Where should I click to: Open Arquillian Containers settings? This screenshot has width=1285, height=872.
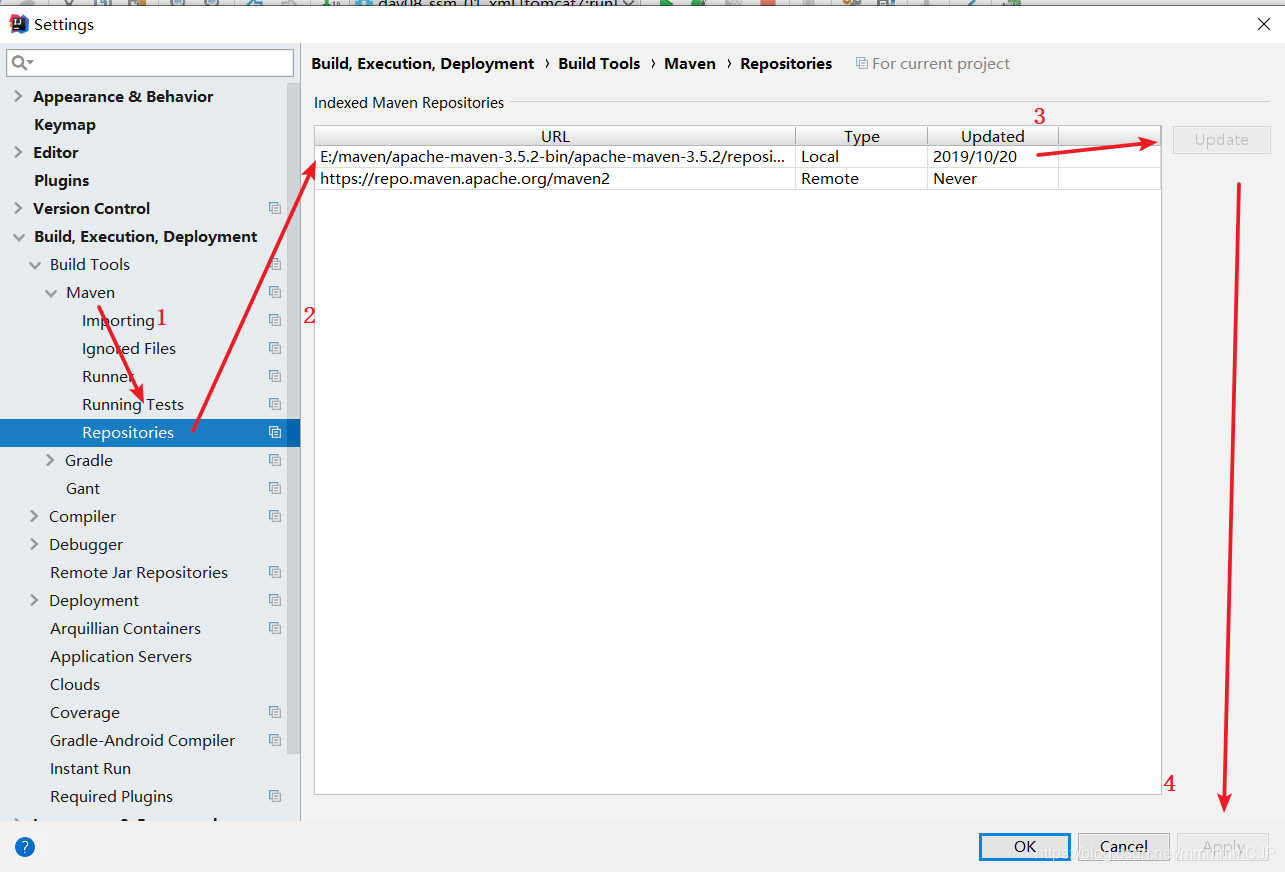(126, 629)
